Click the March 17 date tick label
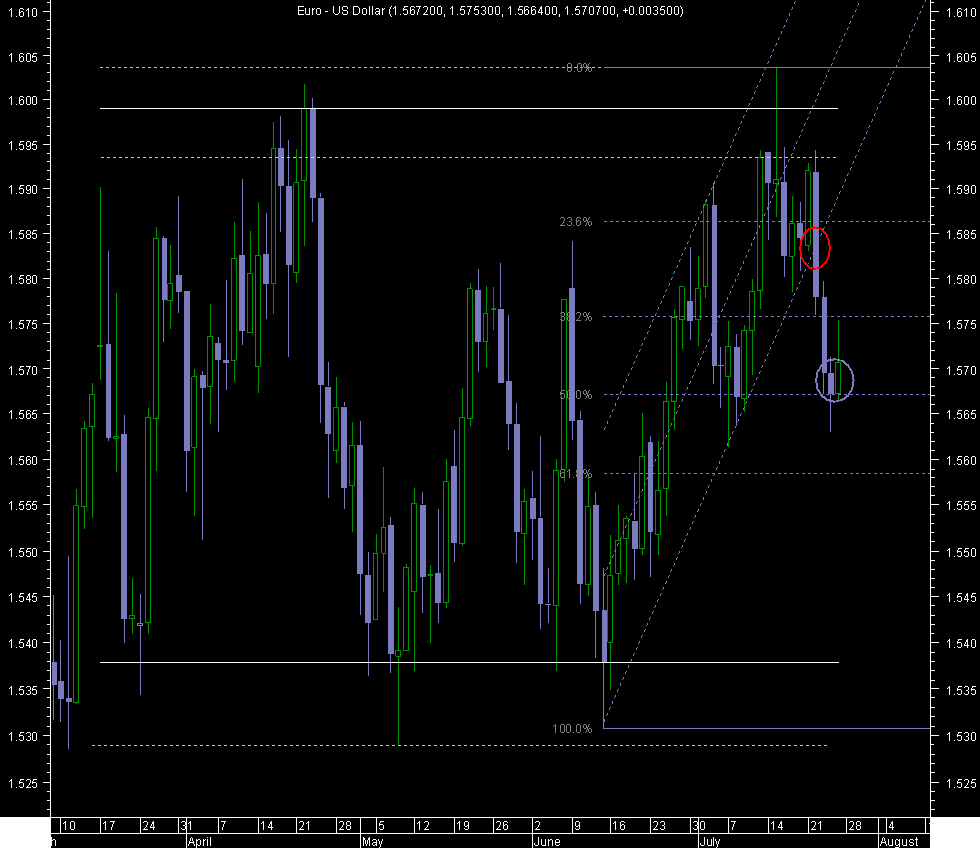The width and height of the screenshot is (980, 848). tap(109, 826)
